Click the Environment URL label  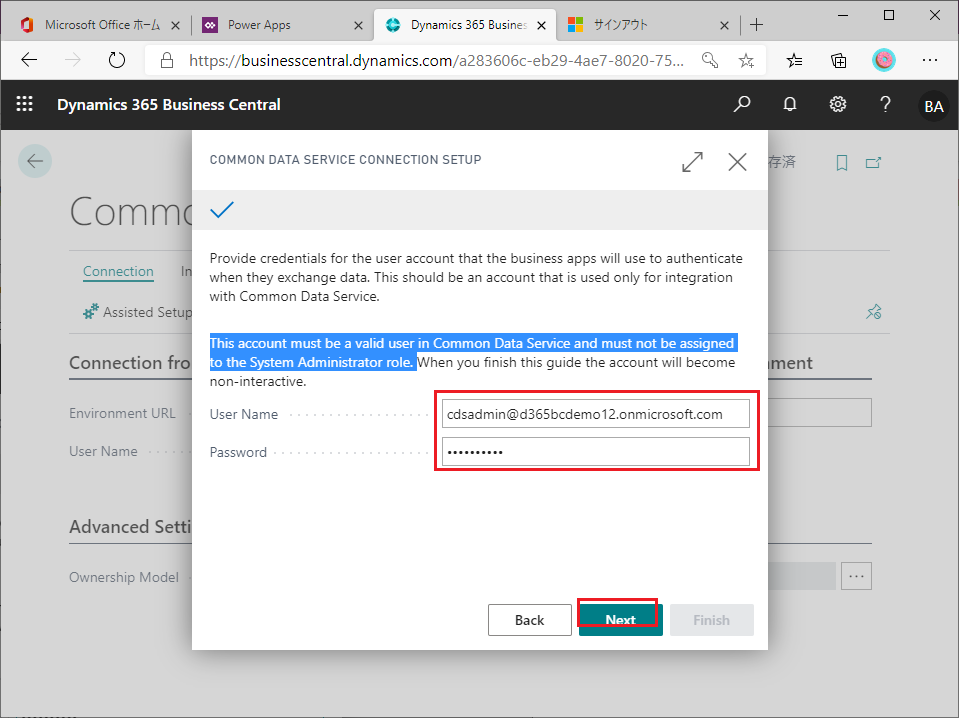pyautogui.click(x=122, y=413)
